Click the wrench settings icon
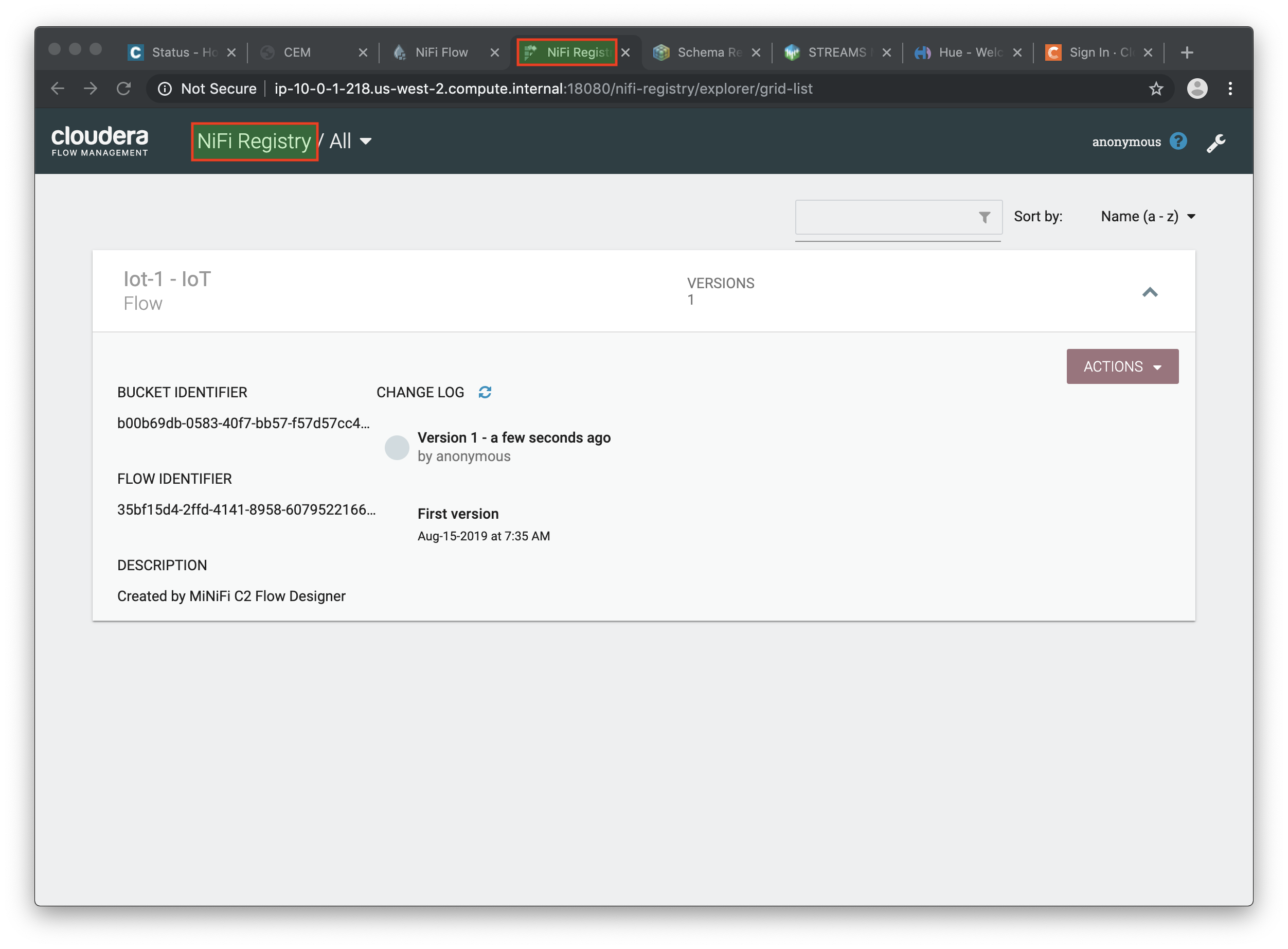 pyautogui.click(x=1215, y=143)
